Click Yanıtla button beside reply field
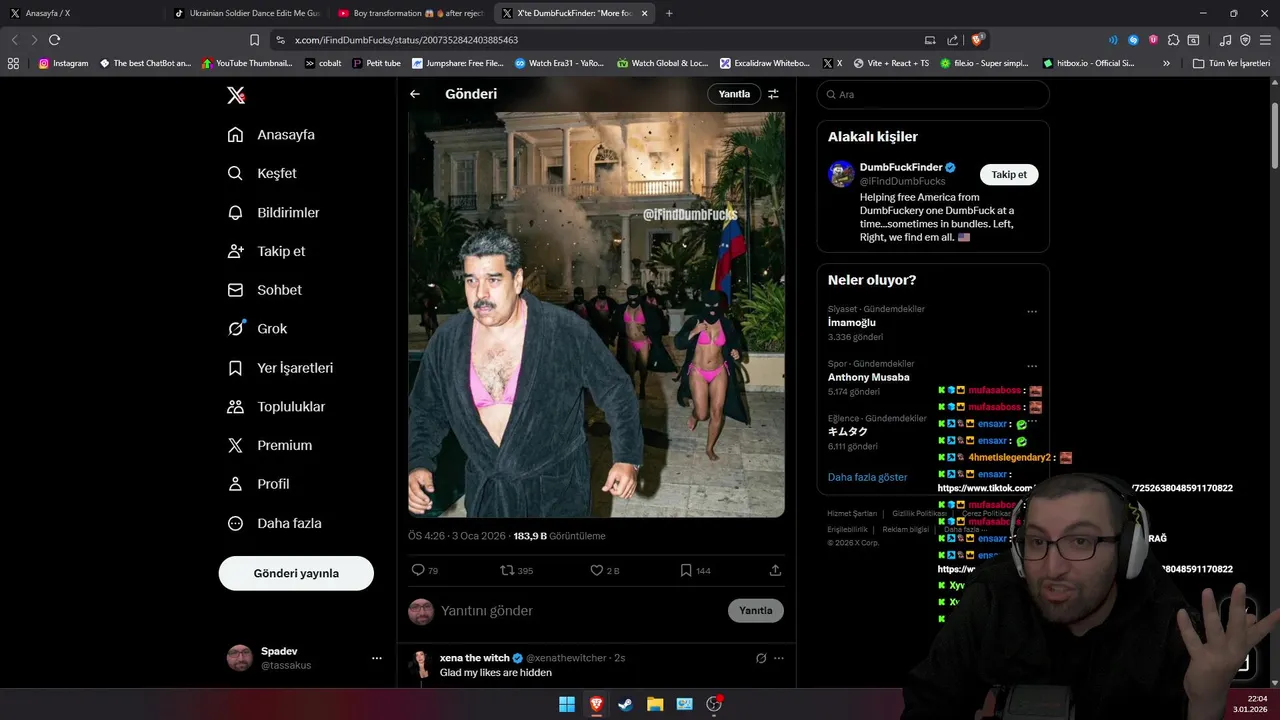Viewport: 1280px width, 720px height. 756,611
